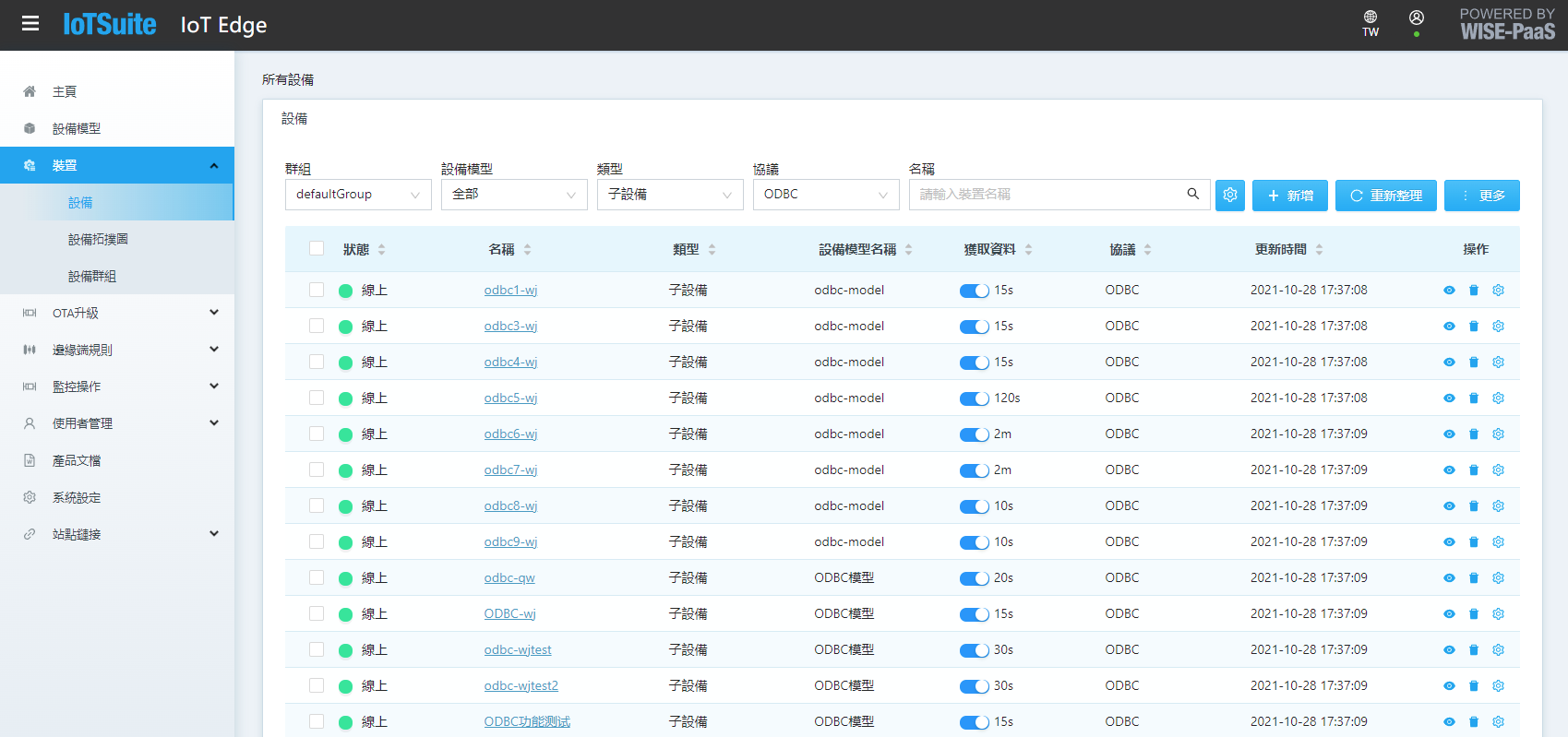
Task: Click the 新增 add button
Action: click(1290, 196)
